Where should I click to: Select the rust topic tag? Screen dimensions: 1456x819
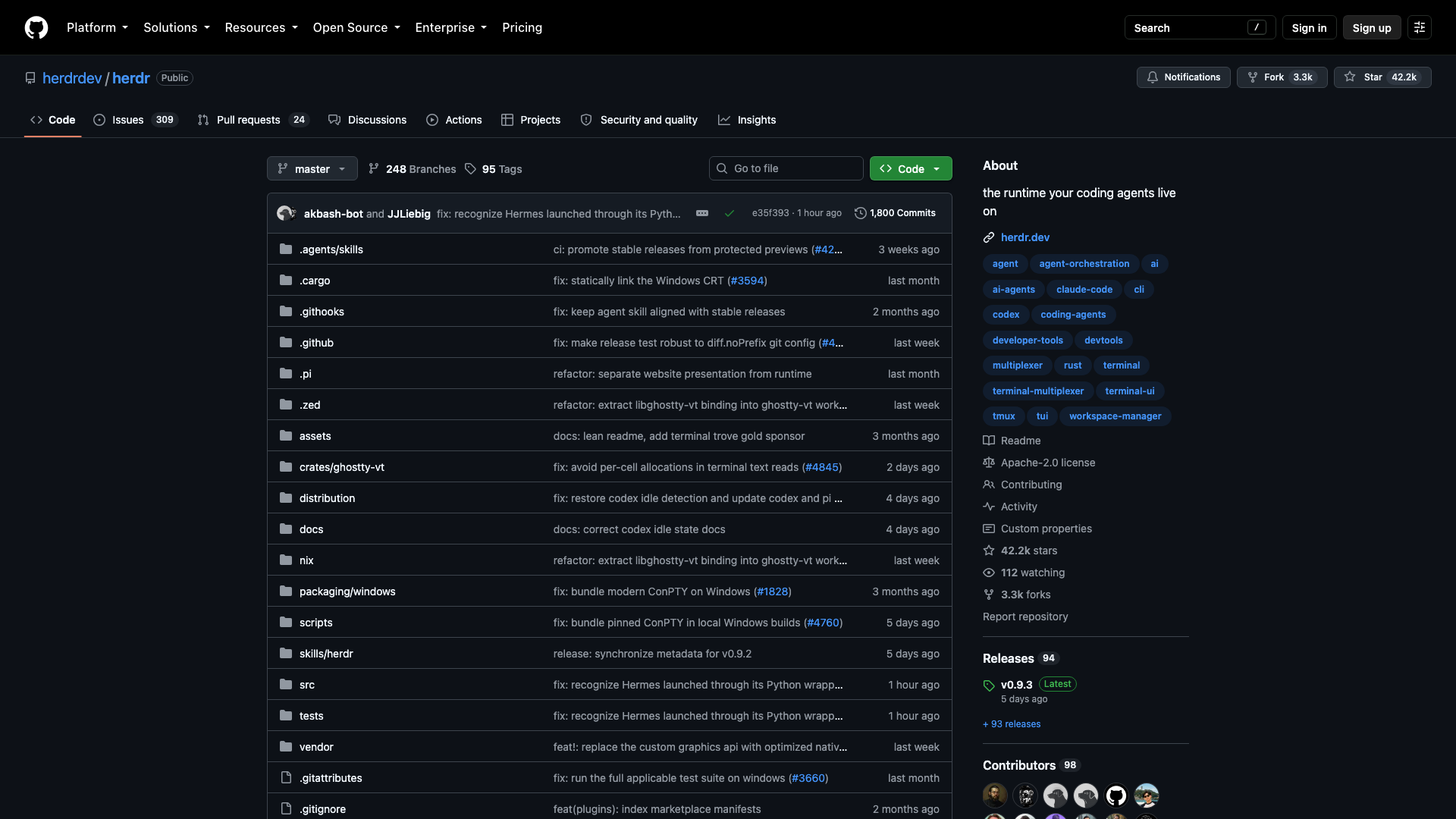1072,366
